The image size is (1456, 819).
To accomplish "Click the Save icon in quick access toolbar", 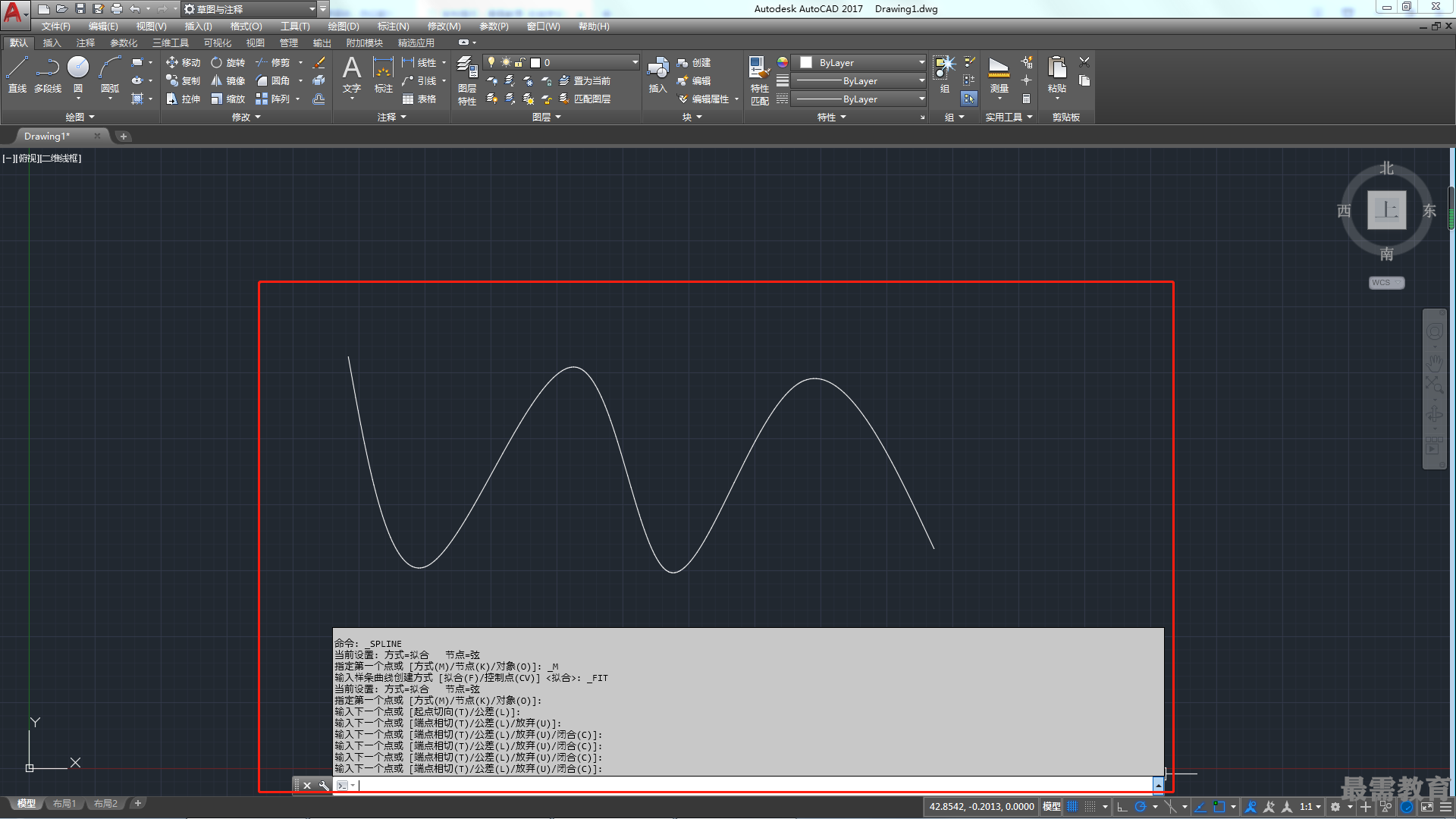I will coord(80,9).
